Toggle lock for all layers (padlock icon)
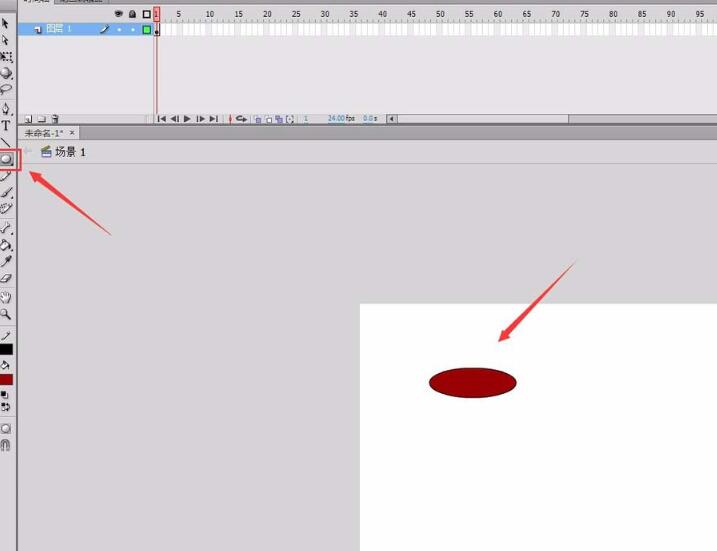The image size is (717, 551). pos(132,14)
